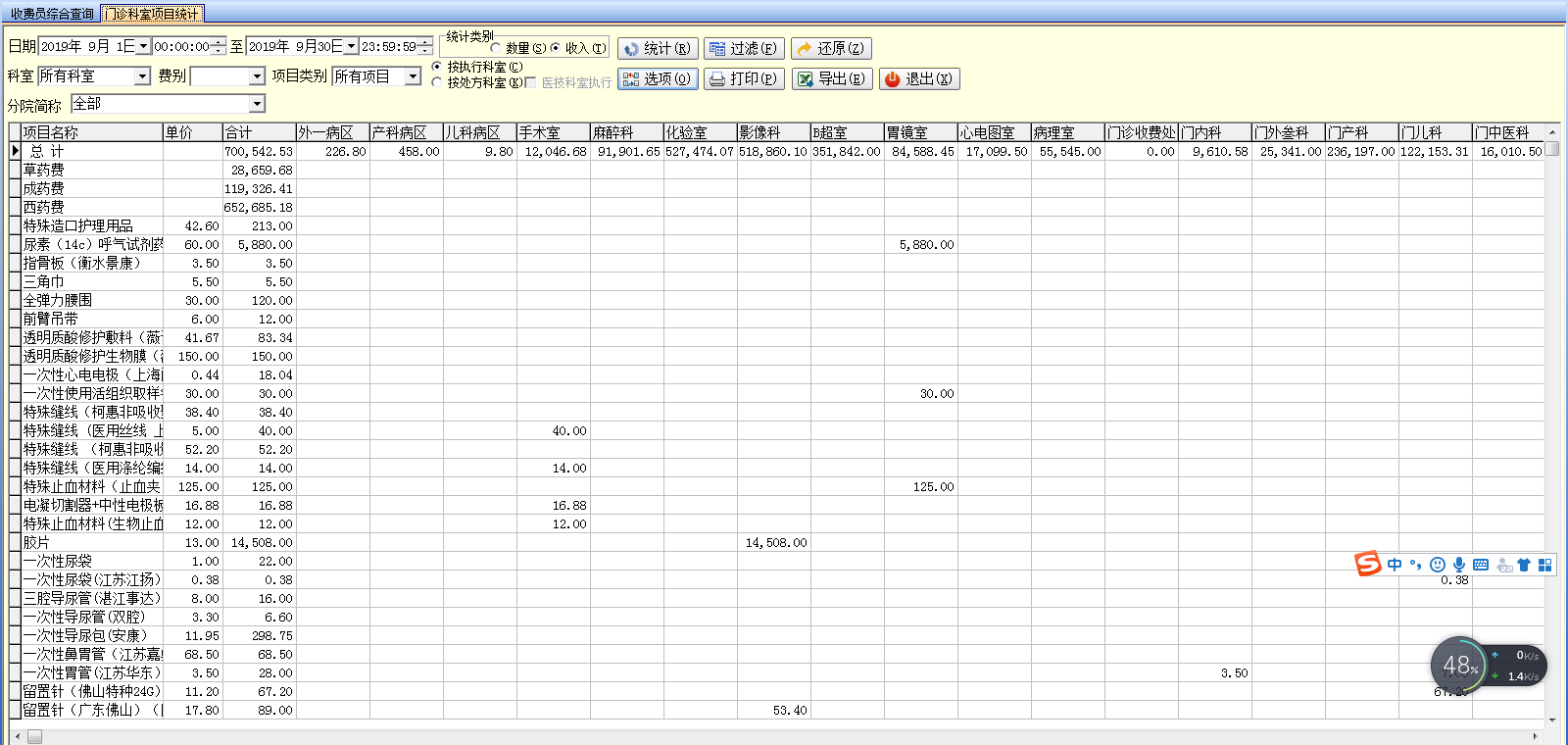Choose the 按处方科室(K) radio option

click(437, 82)
